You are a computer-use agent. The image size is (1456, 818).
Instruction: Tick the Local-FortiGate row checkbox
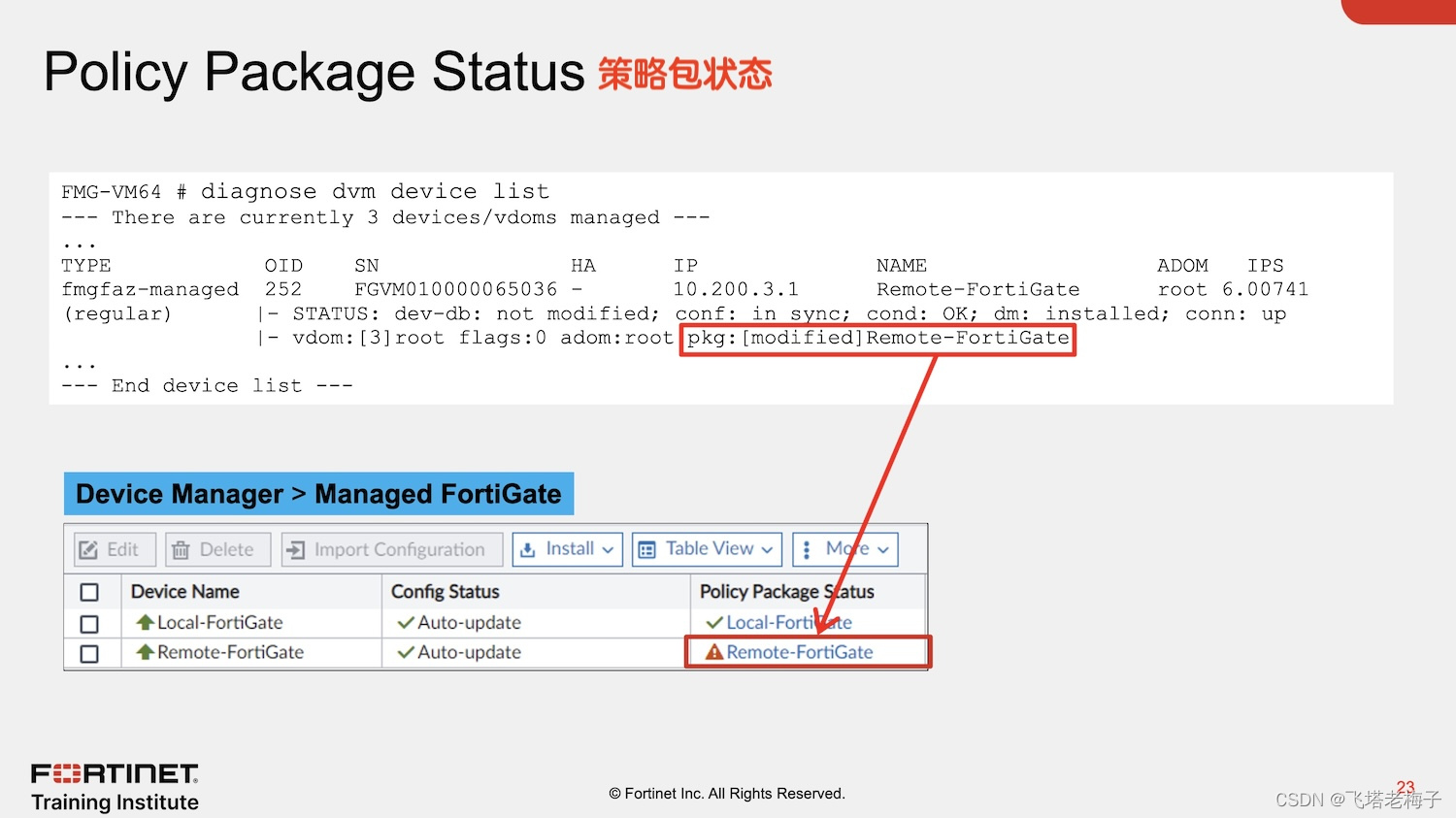(89, 624)
